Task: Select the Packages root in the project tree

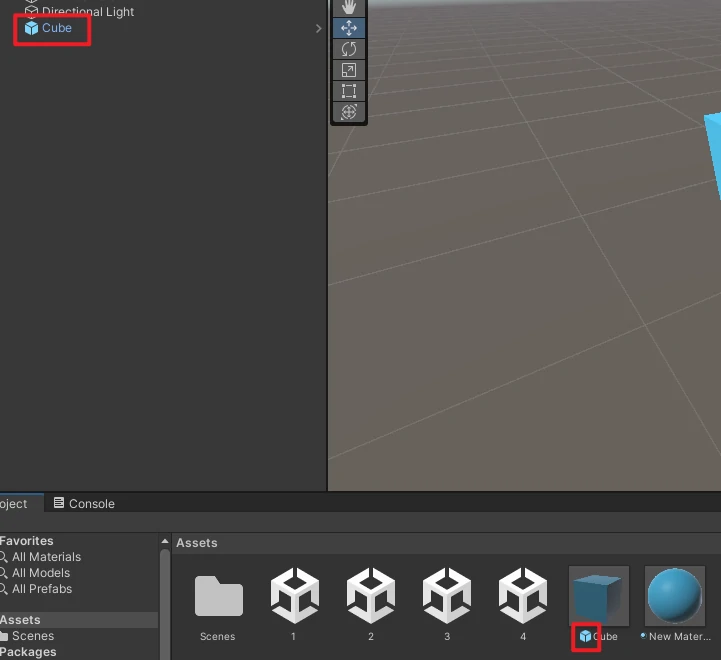Action: (28, 652)
